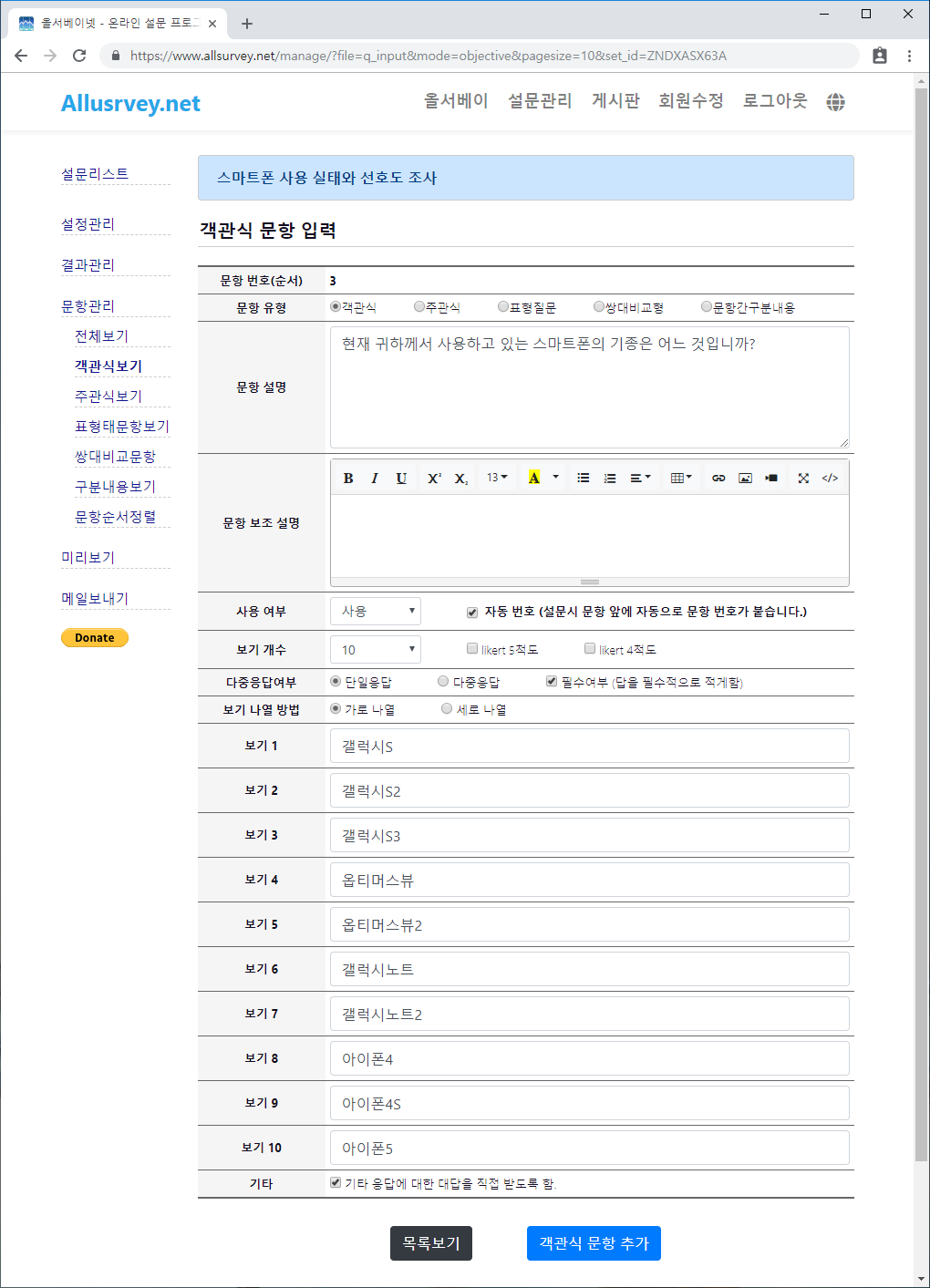Open the 주관식보기 sidebar link
The height and width of the screenshot is (1288, 930).
pyautogui.click(x=108, y=396)
